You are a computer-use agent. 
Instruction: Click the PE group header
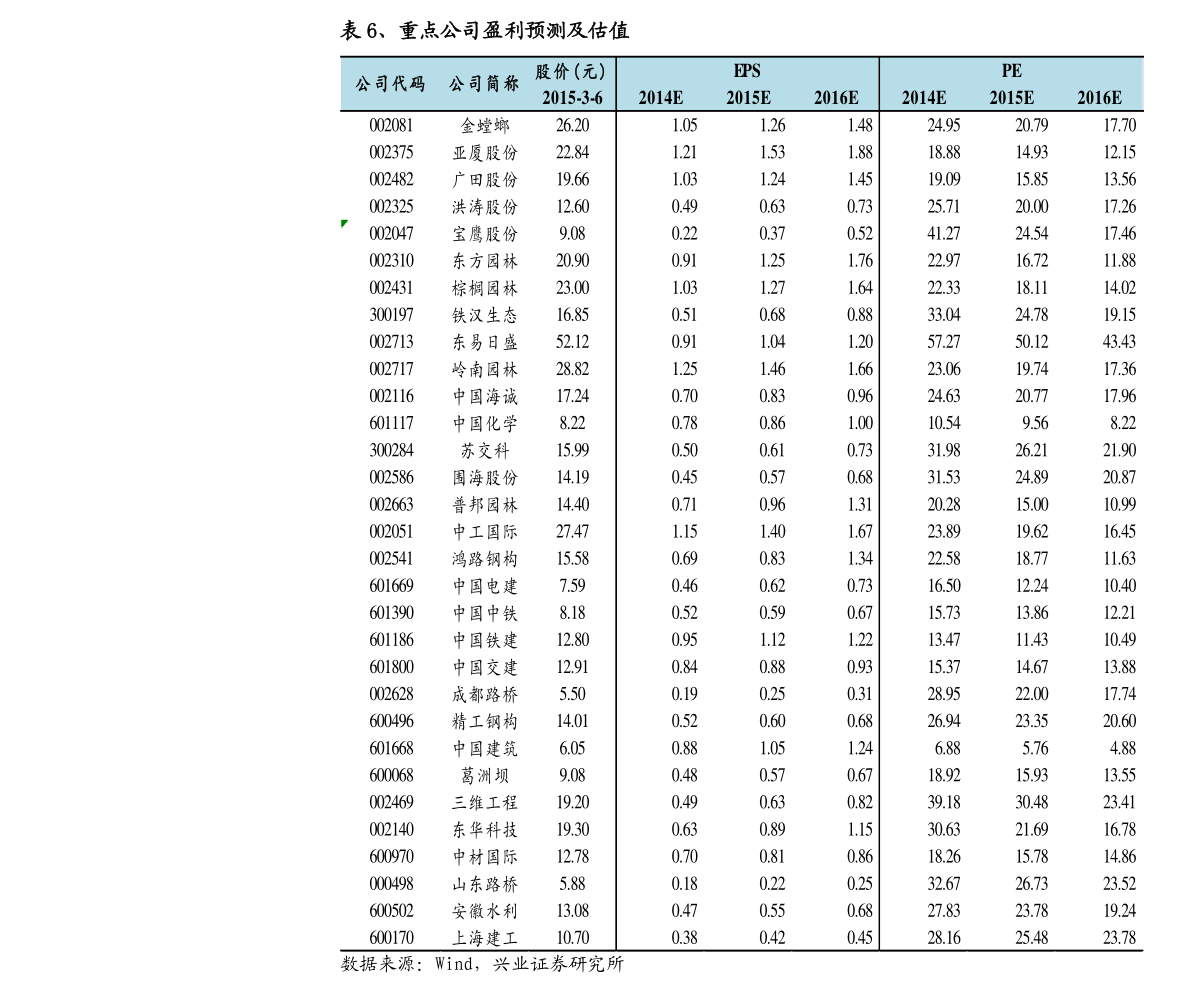[1011, 71]
